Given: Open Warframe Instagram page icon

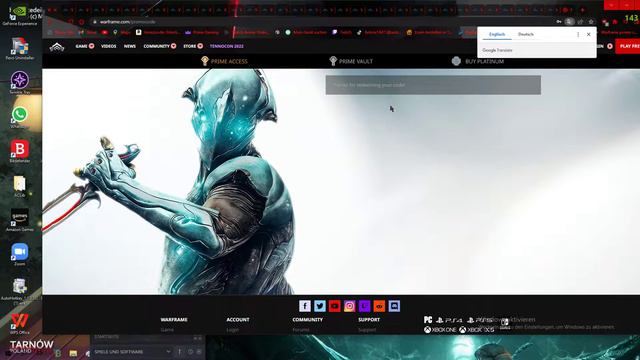Looking at the screenshot, I should tap(349, 306).
